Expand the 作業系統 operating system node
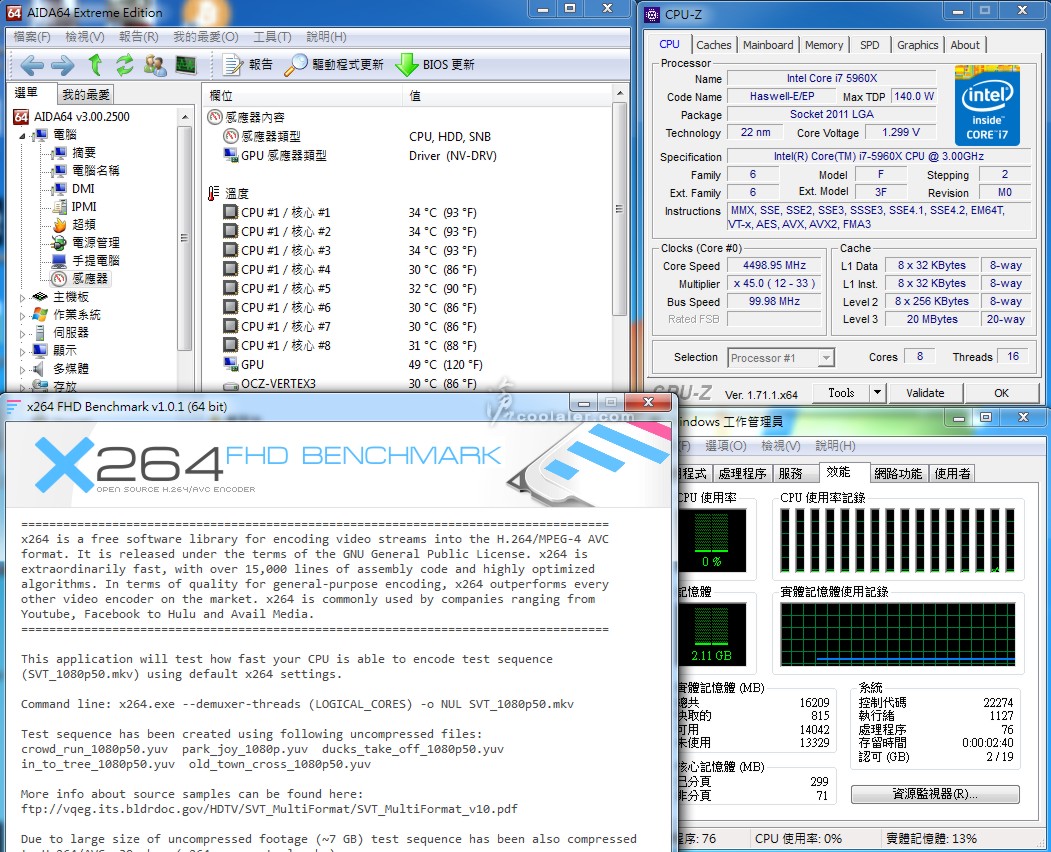The width and height of the screenshot is (1051, 852). pos(22,315)
